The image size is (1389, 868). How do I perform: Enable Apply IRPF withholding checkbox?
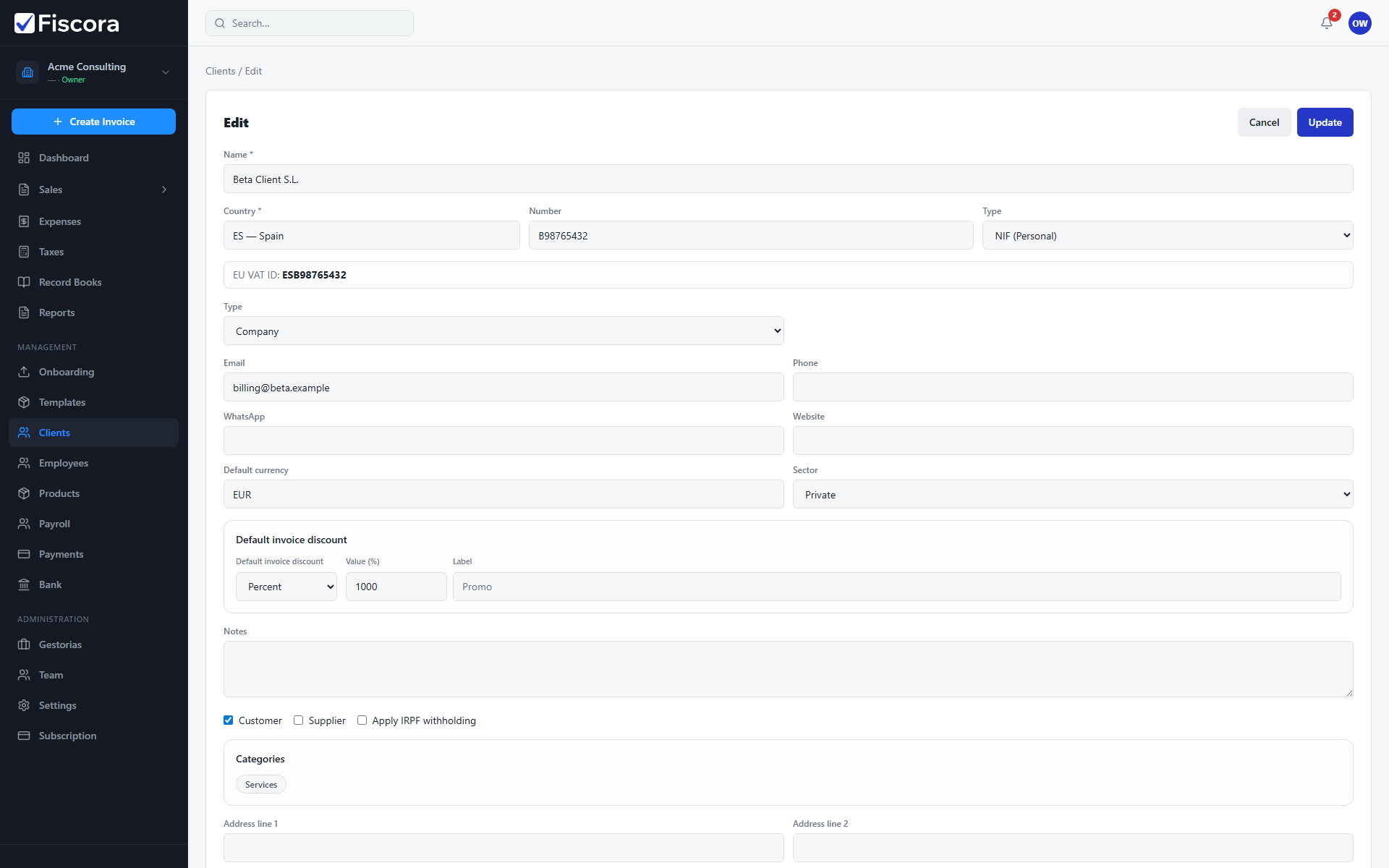coord(362,720)
